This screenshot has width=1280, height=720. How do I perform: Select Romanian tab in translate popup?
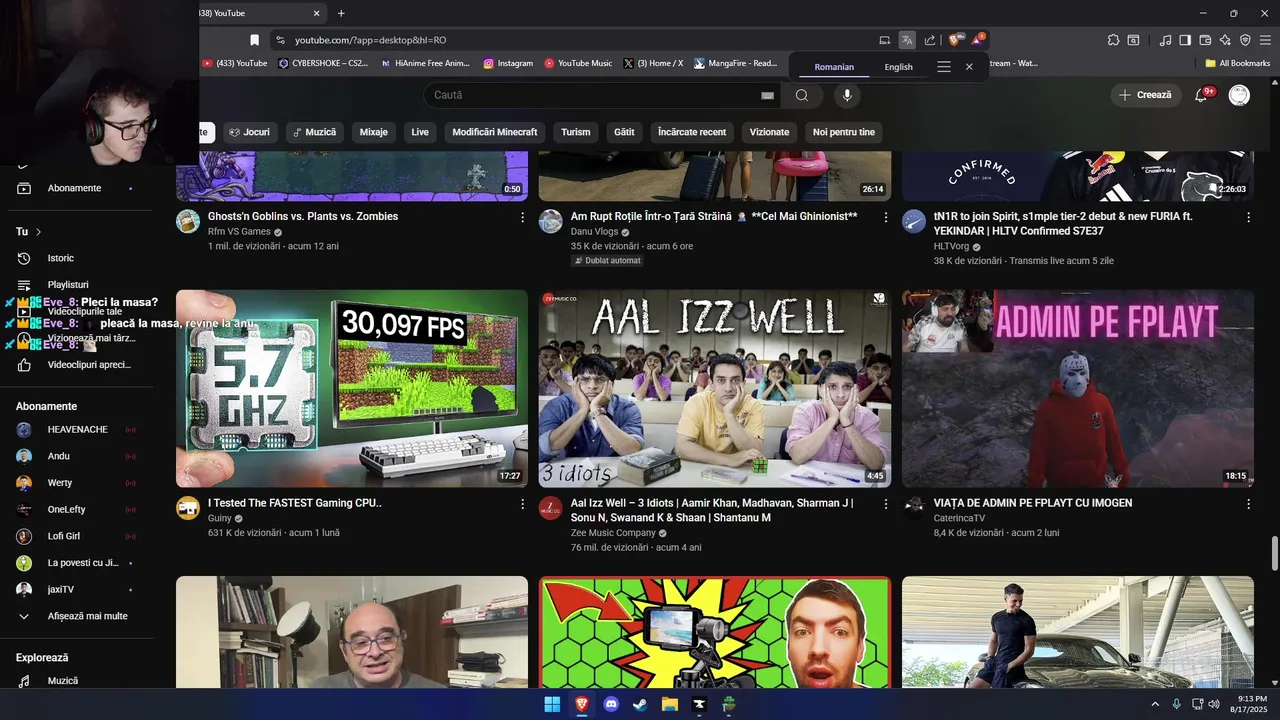834,67
